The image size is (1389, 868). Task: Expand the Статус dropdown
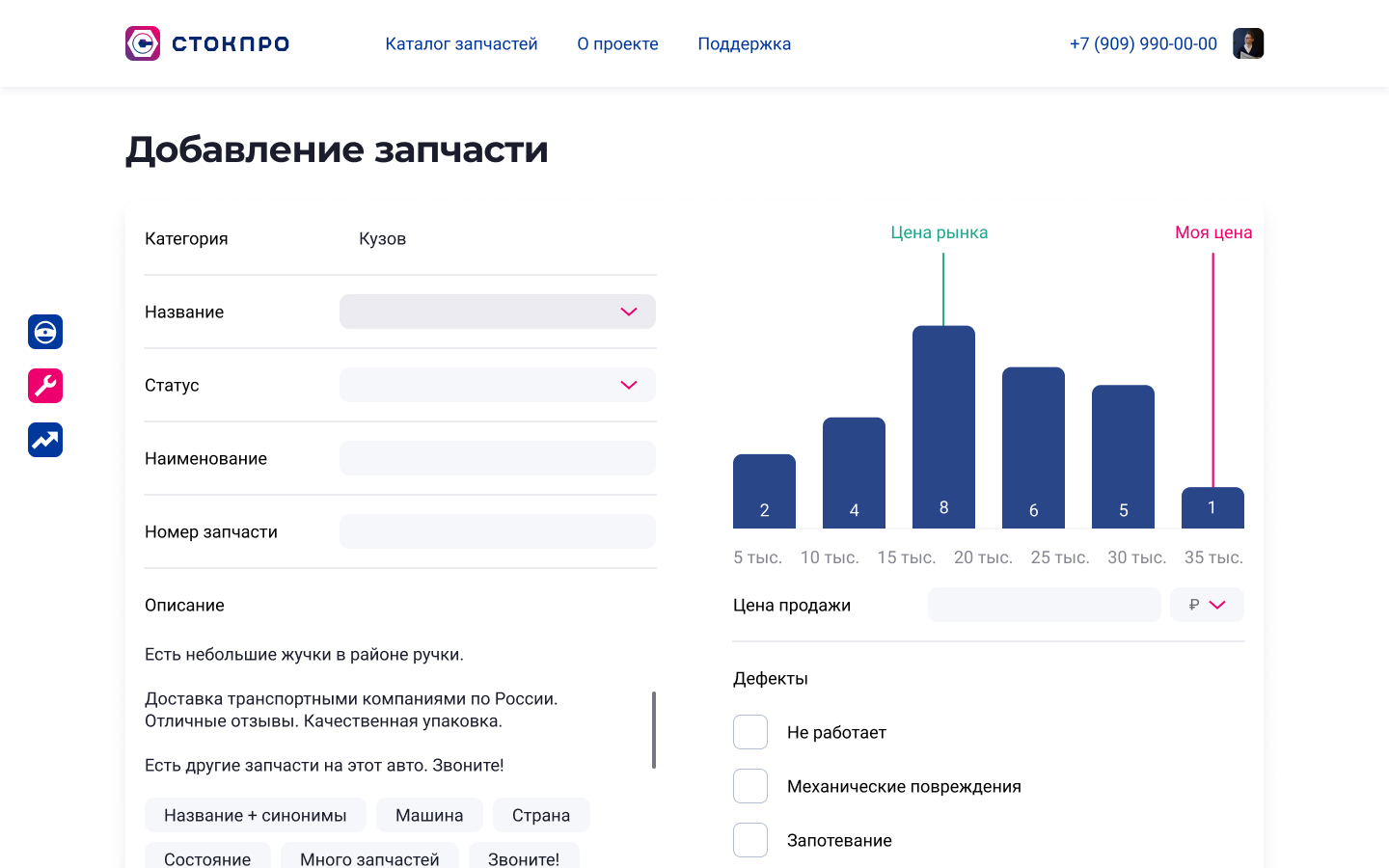click(x=498, y=385)
